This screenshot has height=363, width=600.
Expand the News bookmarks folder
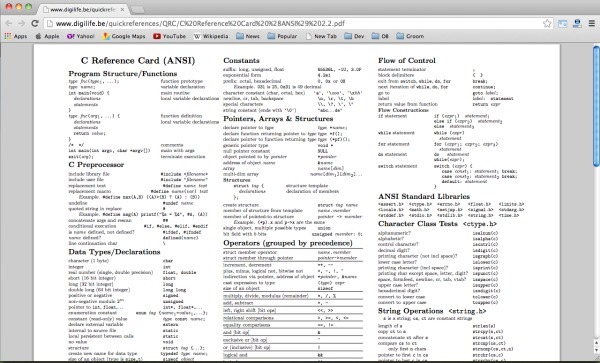pyautogui.click(x=248, y=36)
